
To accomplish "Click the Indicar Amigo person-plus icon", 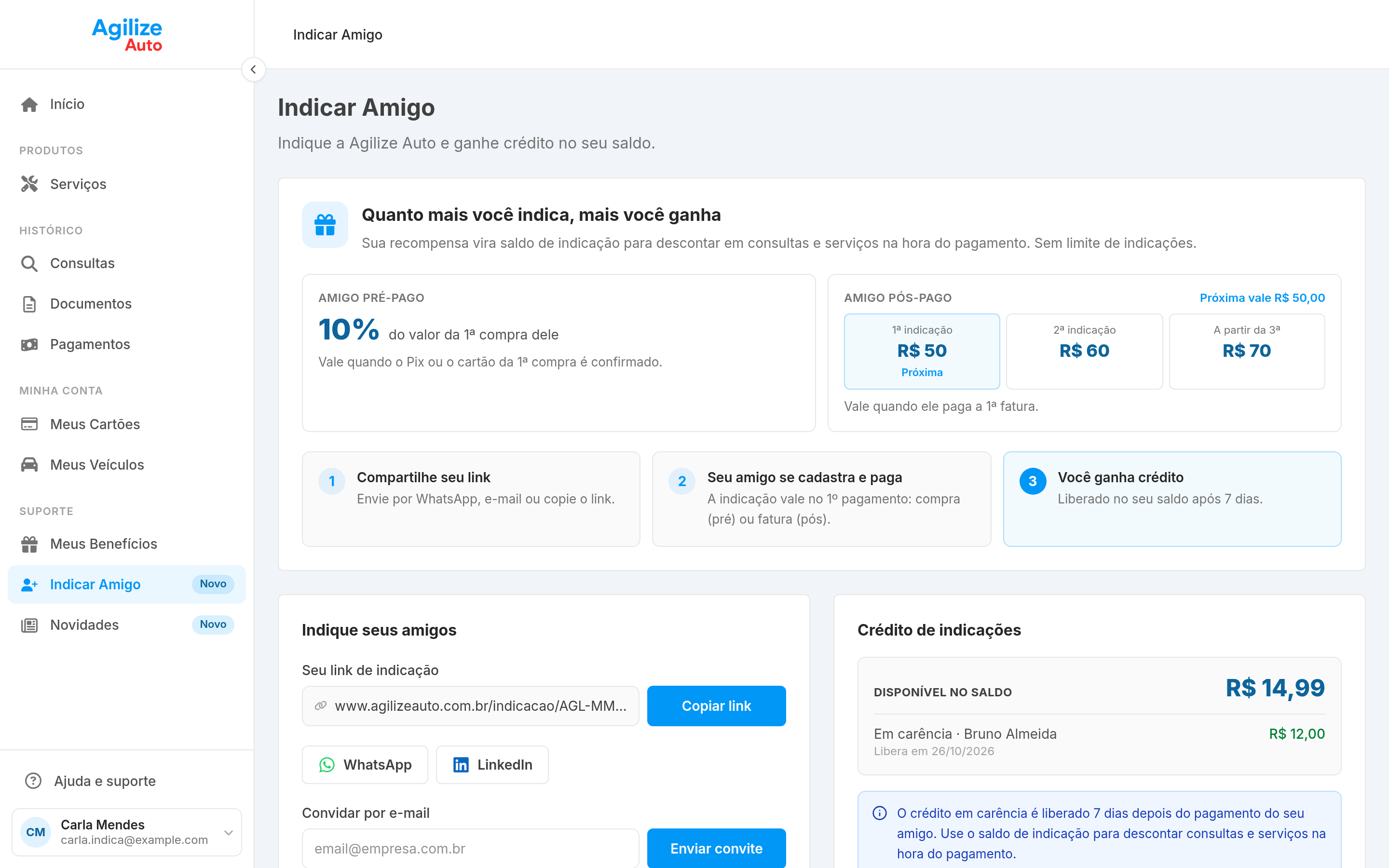I will [29, 584].
